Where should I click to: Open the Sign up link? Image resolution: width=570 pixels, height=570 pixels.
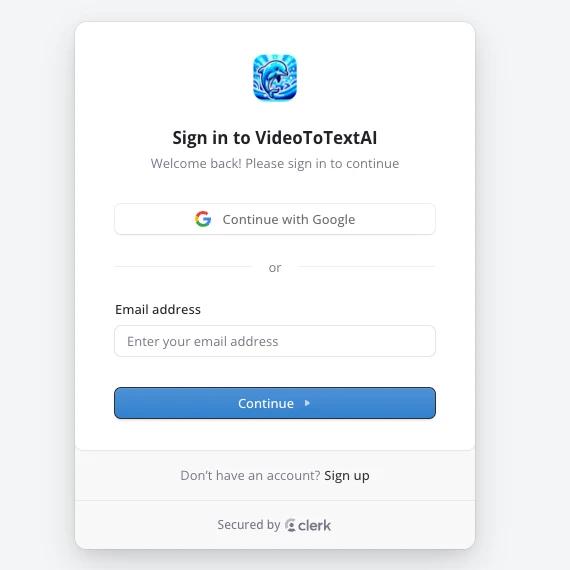pos(347,475)
